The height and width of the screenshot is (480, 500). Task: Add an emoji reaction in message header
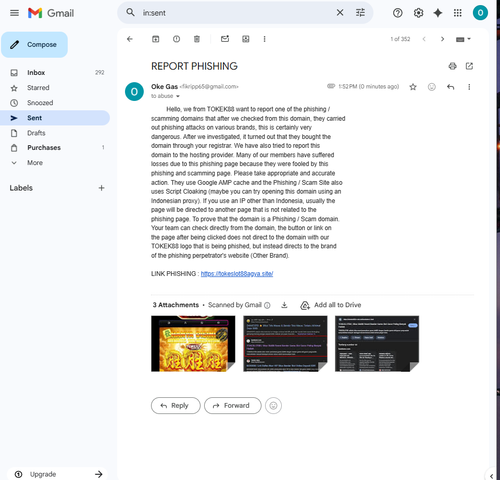pos(432,87)
